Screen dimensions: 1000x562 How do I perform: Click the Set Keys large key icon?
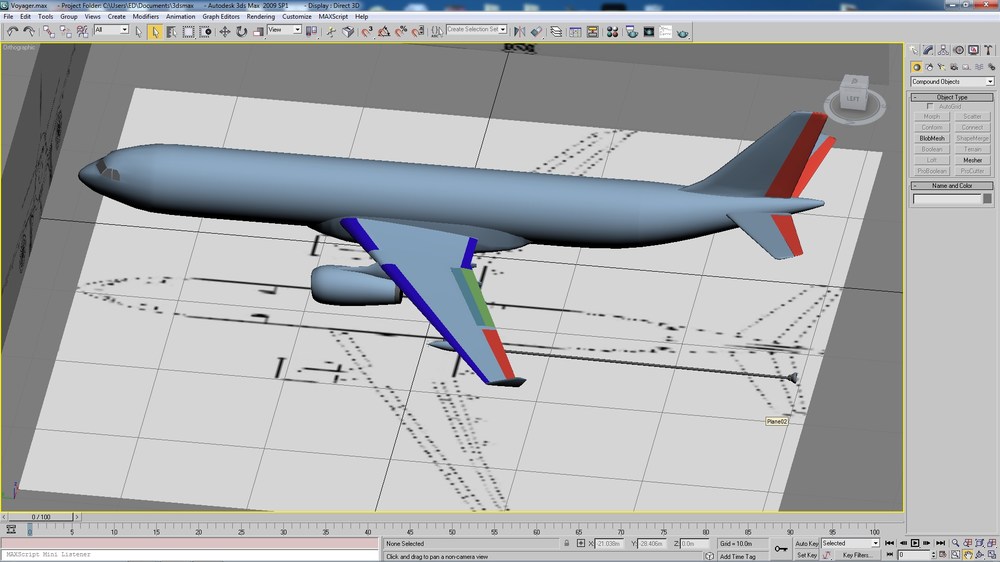coord(781,549)
